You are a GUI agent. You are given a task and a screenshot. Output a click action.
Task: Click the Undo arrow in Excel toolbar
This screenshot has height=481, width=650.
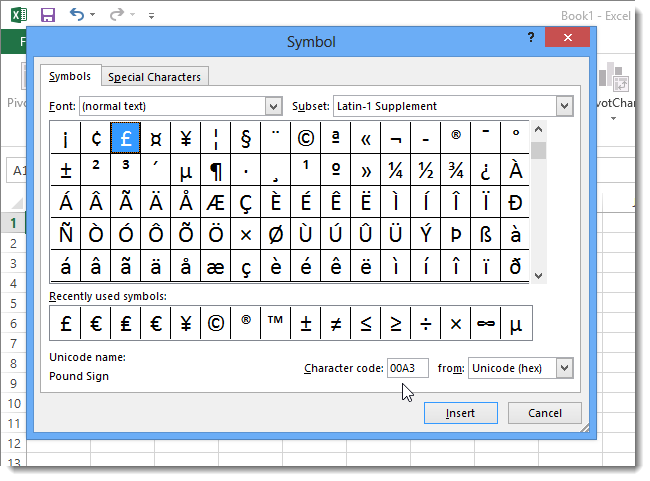click(x=77, y=15)
